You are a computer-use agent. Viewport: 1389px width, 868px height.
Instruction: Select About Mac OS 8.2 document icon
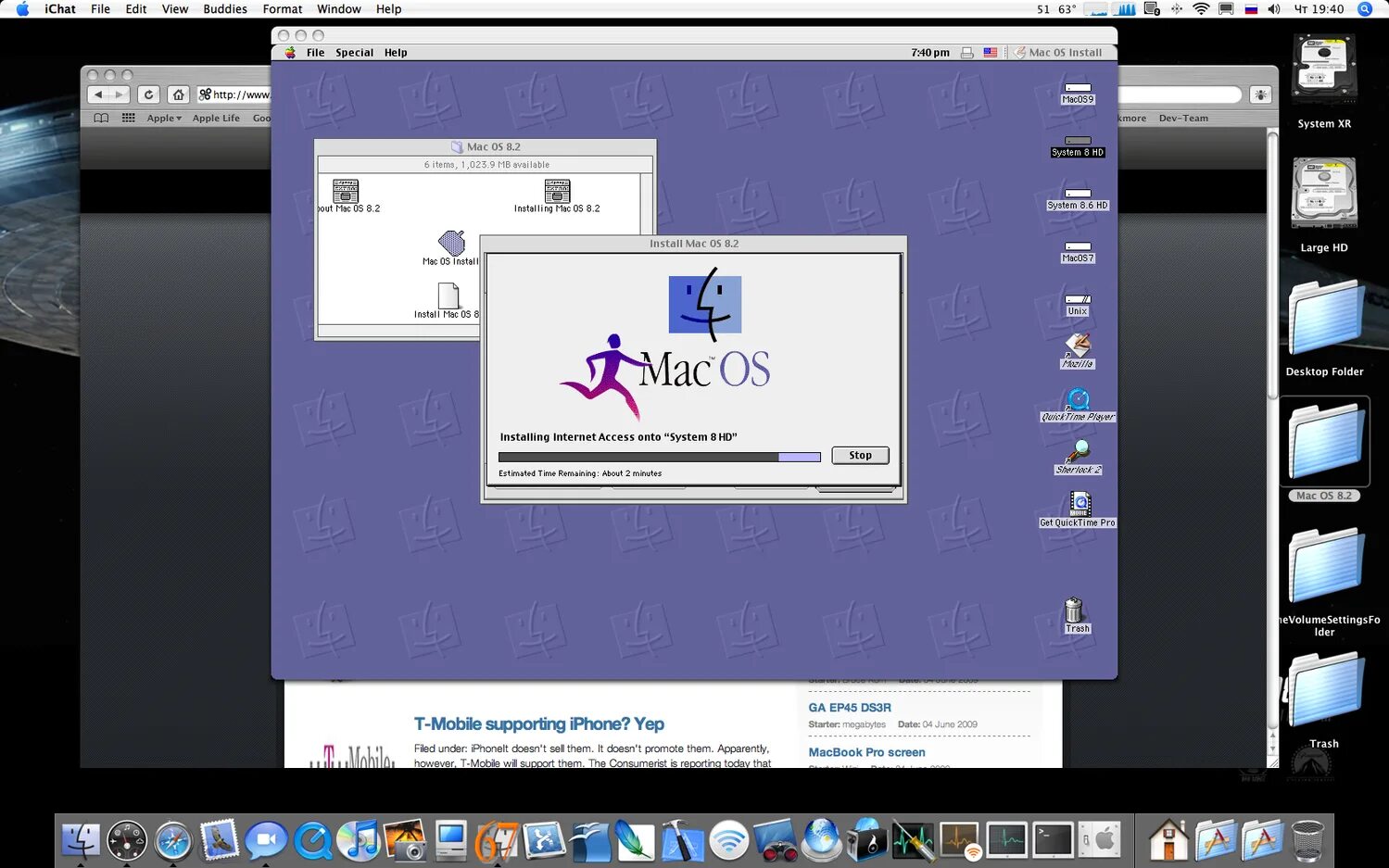347,196
